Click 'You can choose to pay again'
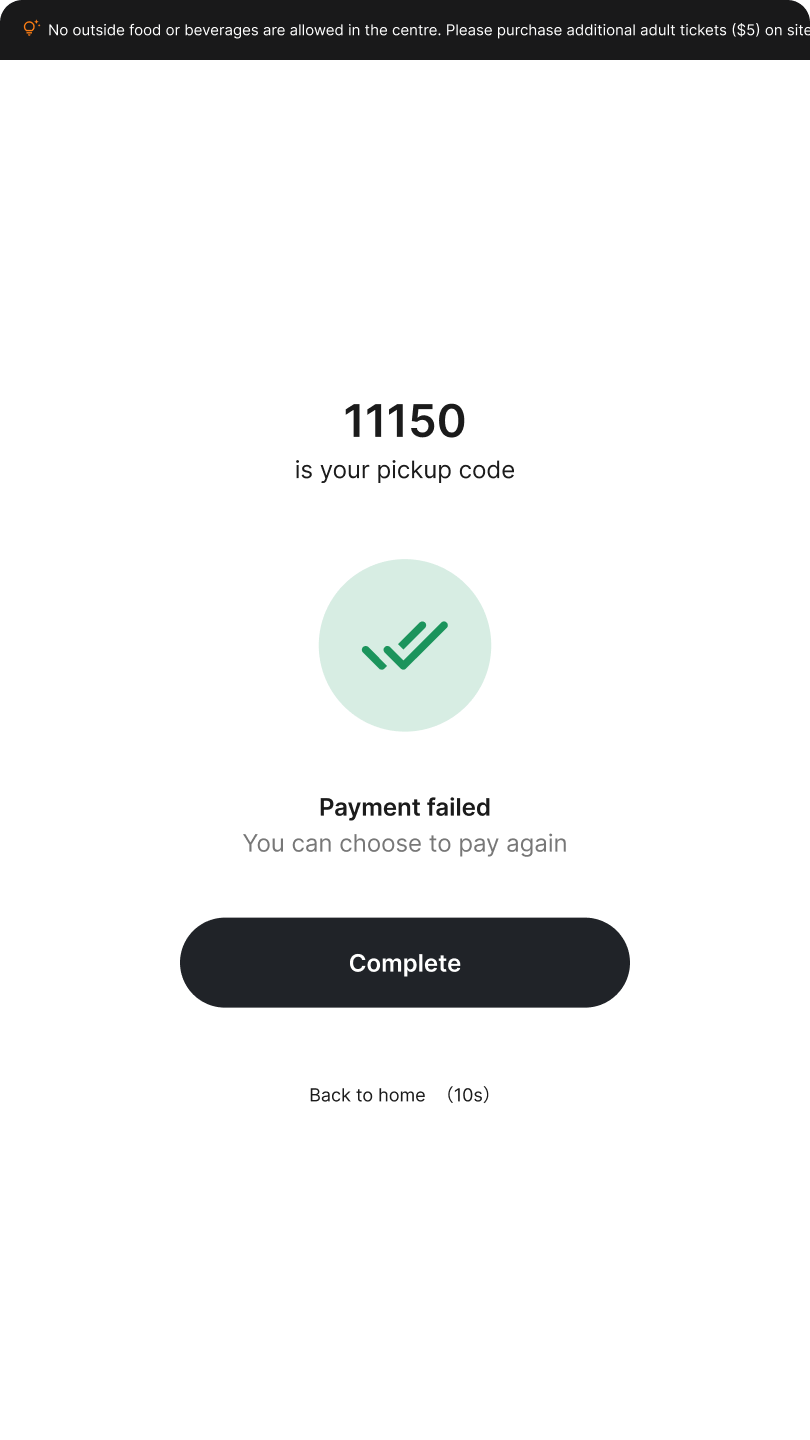This screenshot has height=1440, width=810. [x=405, y=843]
